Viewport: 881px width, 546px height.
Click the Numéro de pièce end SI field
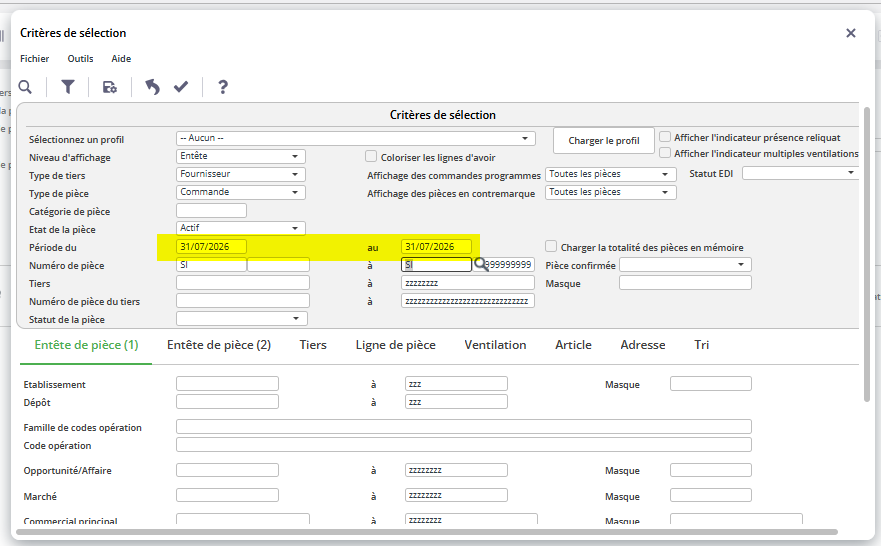pyautogui.click(x=437, y=265)
